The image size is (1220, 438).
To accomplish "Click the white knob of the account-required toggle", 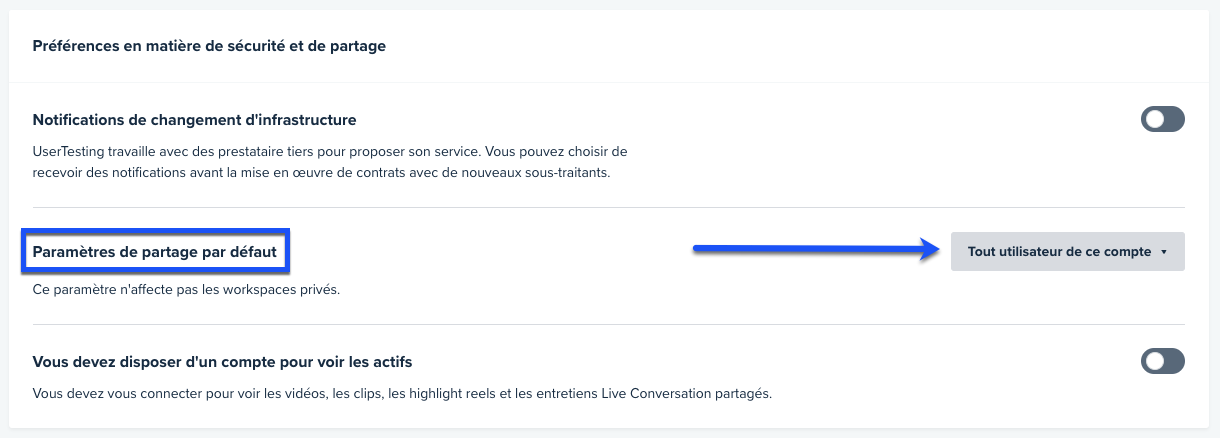I will click(x=1154, y=361).
